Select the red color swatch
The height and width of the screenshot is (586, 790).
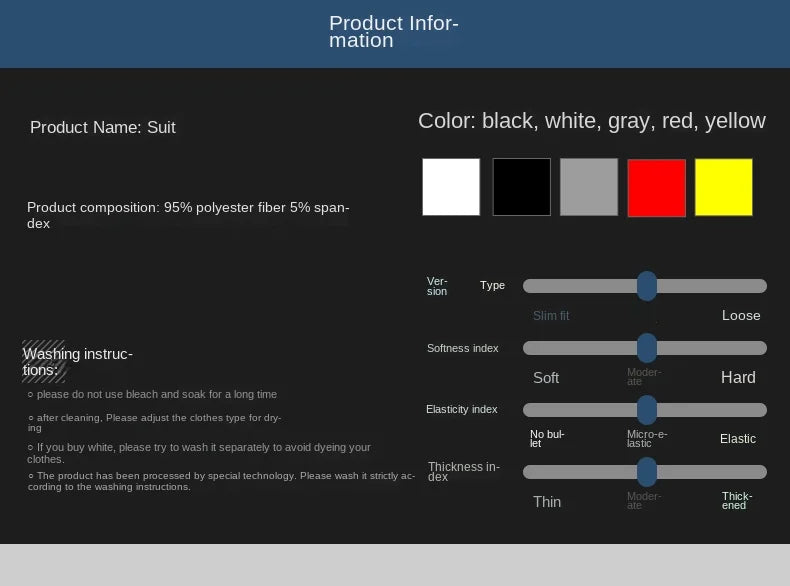tap(656, 188)
